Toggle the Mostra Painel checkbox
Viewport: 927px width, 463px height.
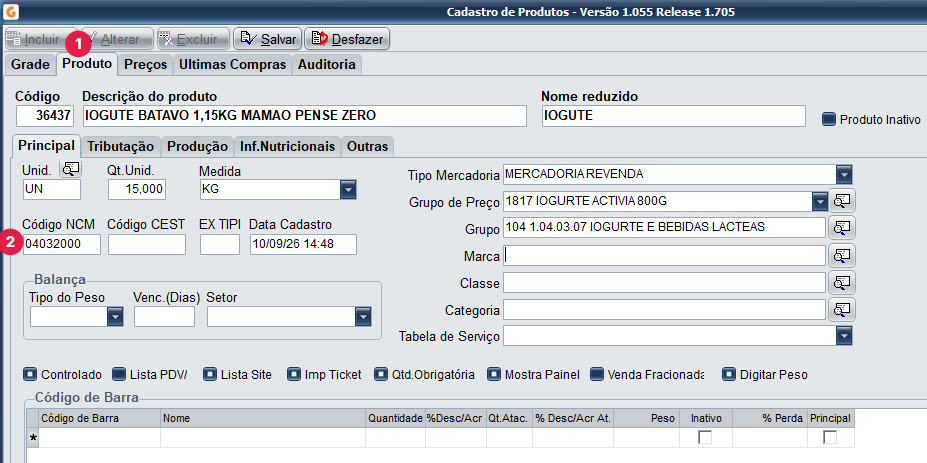coord(494,374)
